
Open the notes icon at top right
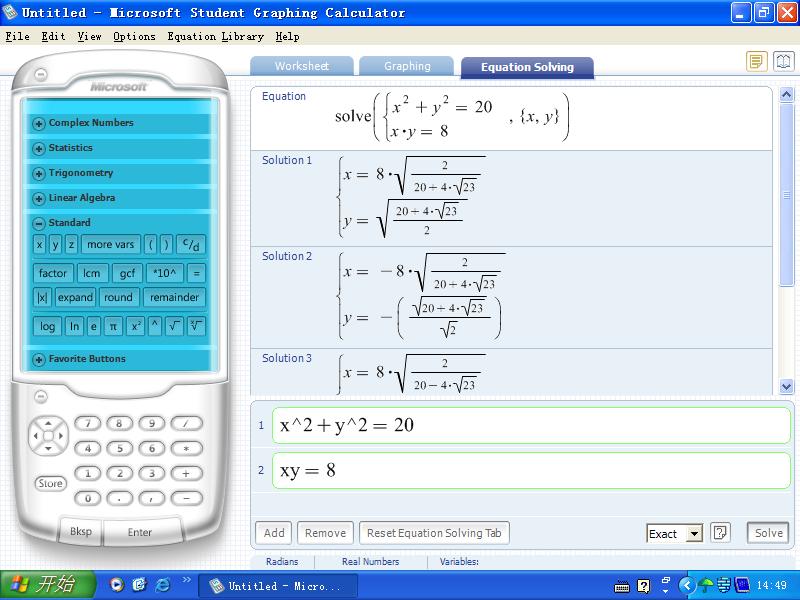[x=757, y=62]
